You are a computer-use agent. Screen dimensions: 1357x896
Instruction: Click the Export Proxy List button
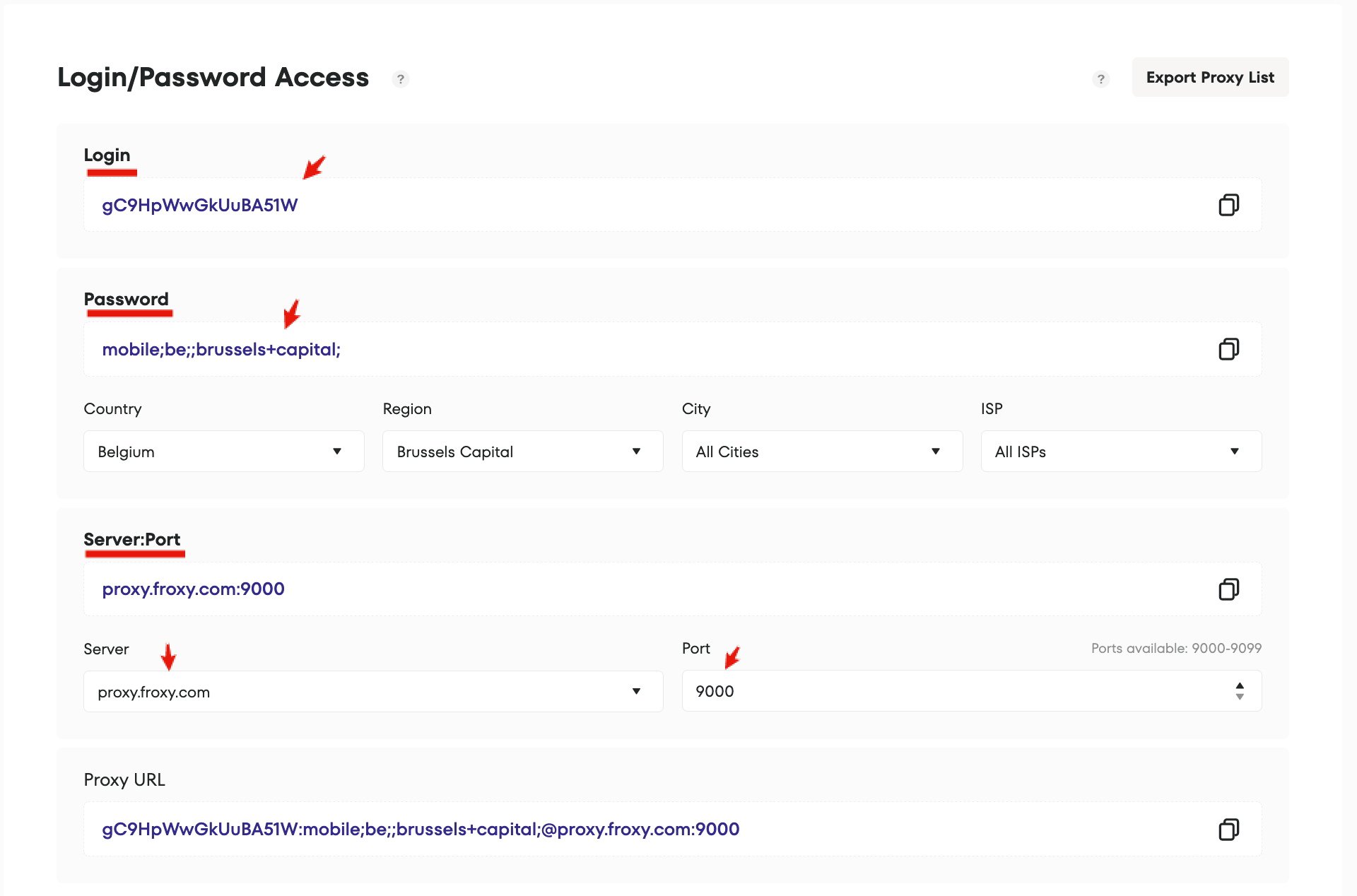[1210, 77]
